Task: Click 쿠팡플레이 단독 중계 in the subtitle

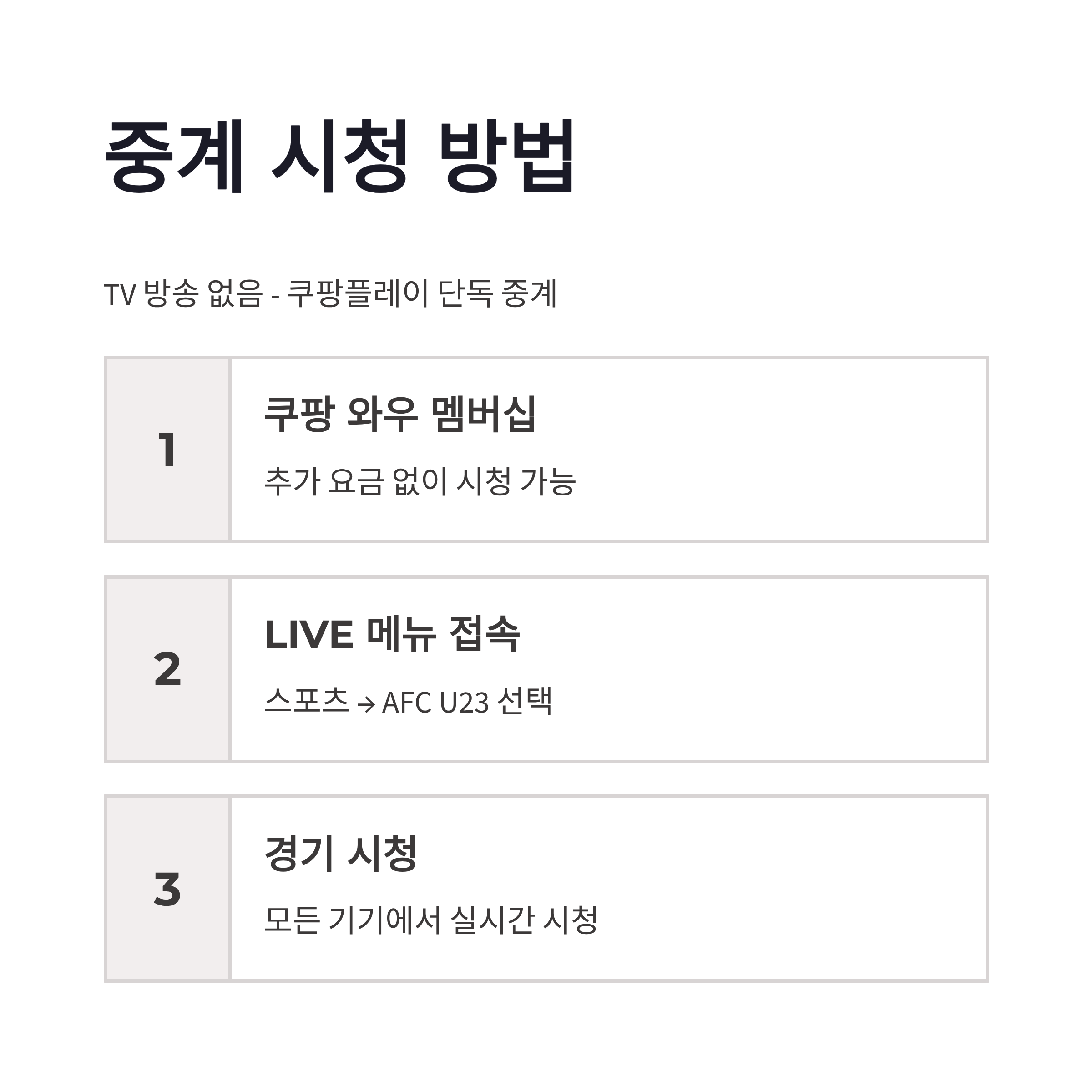Action: tap(422, 294)
